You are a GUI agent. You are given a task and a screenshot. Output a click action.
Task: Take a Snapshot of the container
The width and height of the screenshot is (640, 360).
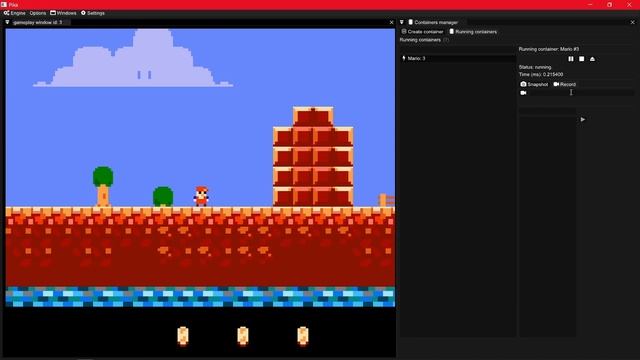534,84
